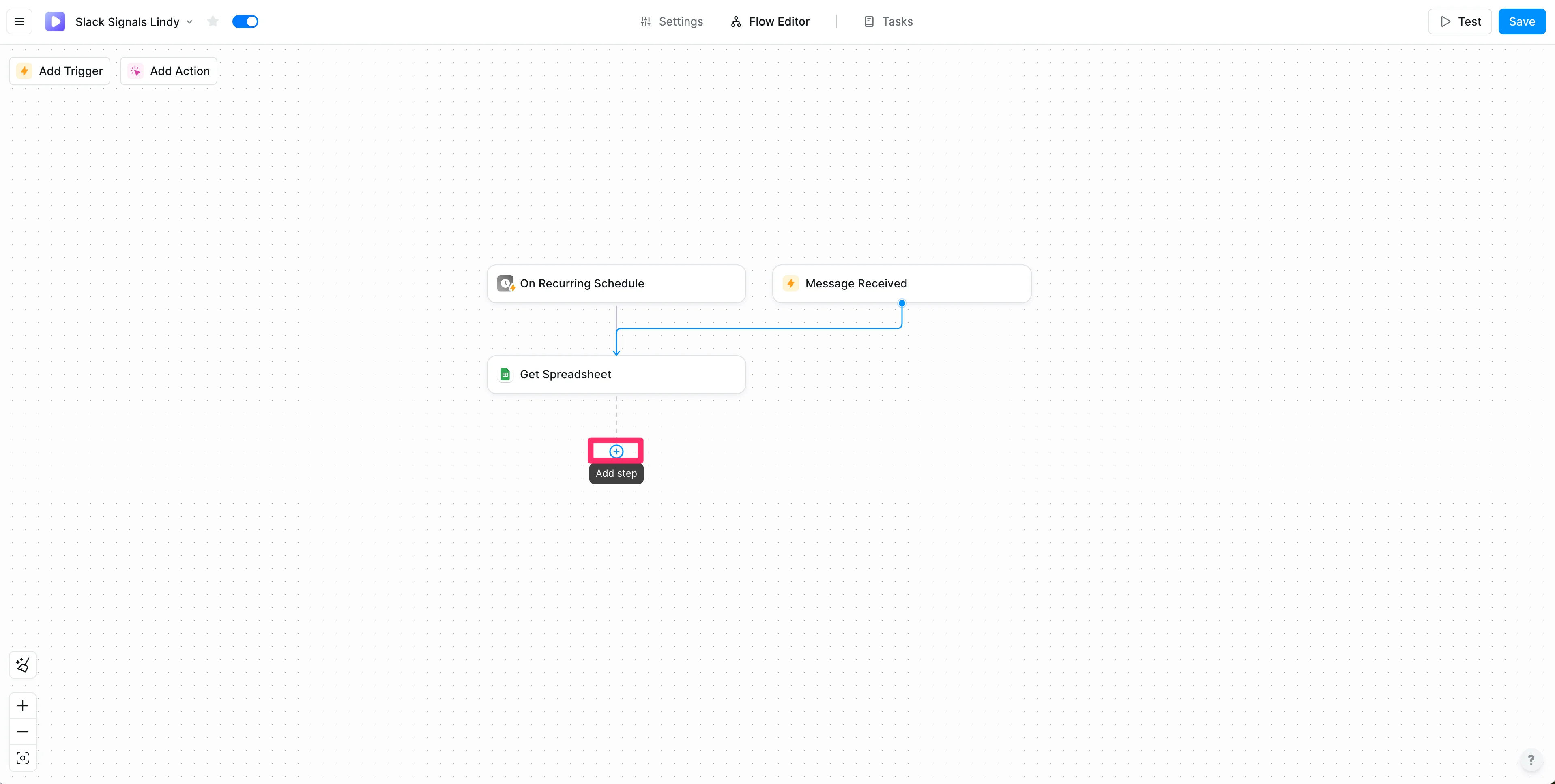Favorite this Lindy with the star icon
Image resolution: width=1555 pixels, height=784 pixels.
(213, 22)
